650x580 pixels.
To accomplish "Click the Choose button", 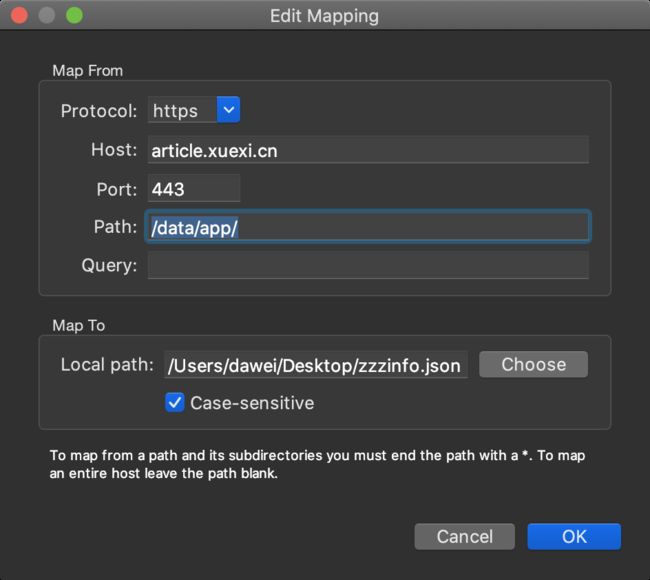I will pos(534,364).
